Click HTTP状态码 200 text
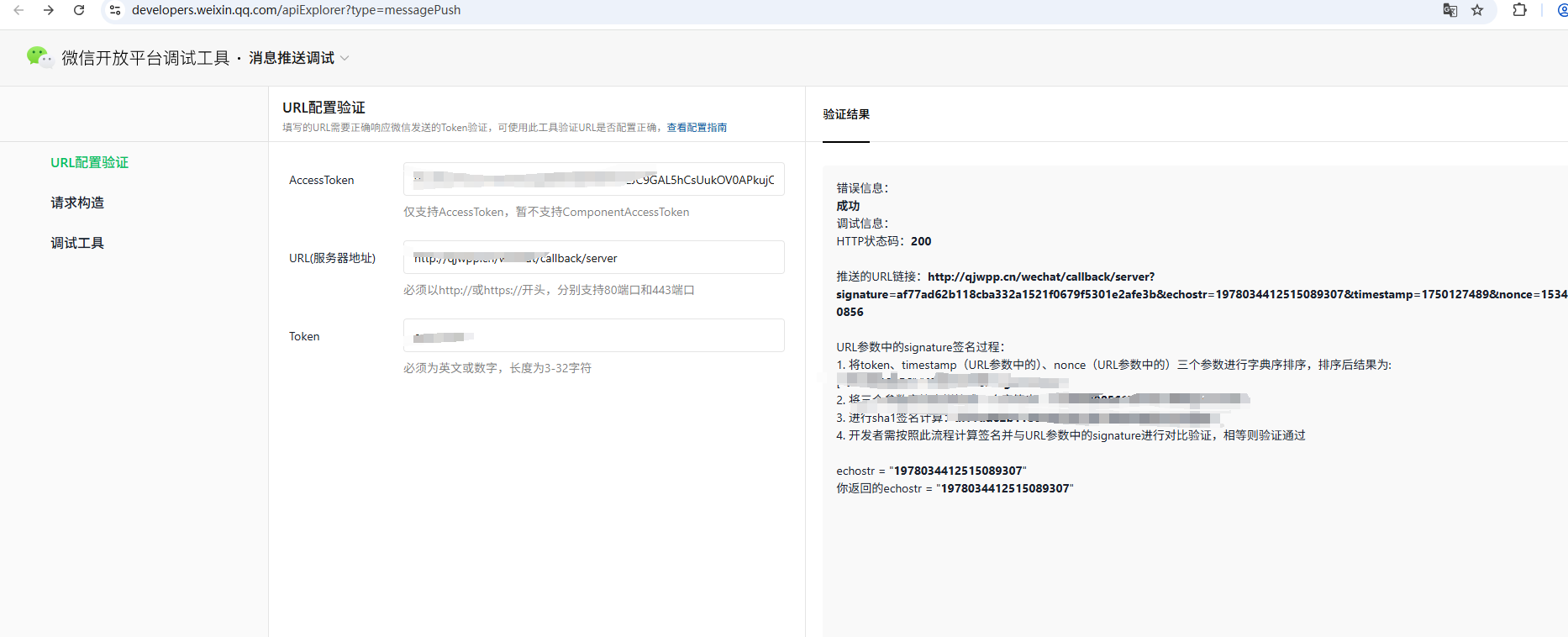The height and width of the screenshot is (637, 1568). click(x=883, y=241)
